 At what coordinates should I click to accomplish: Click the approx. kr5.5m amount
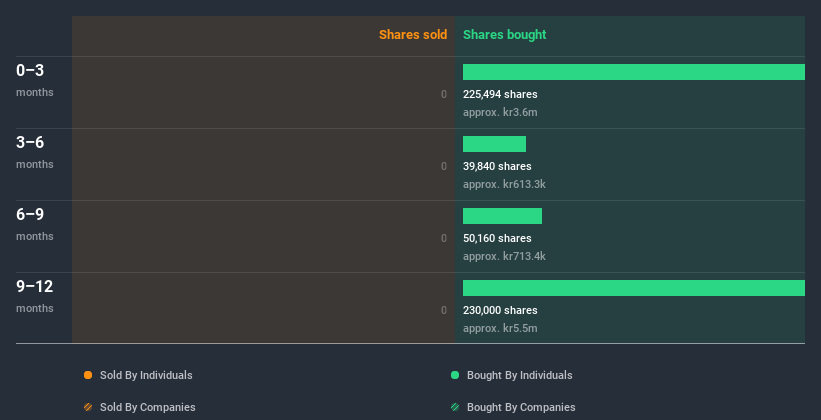[500, 328]
